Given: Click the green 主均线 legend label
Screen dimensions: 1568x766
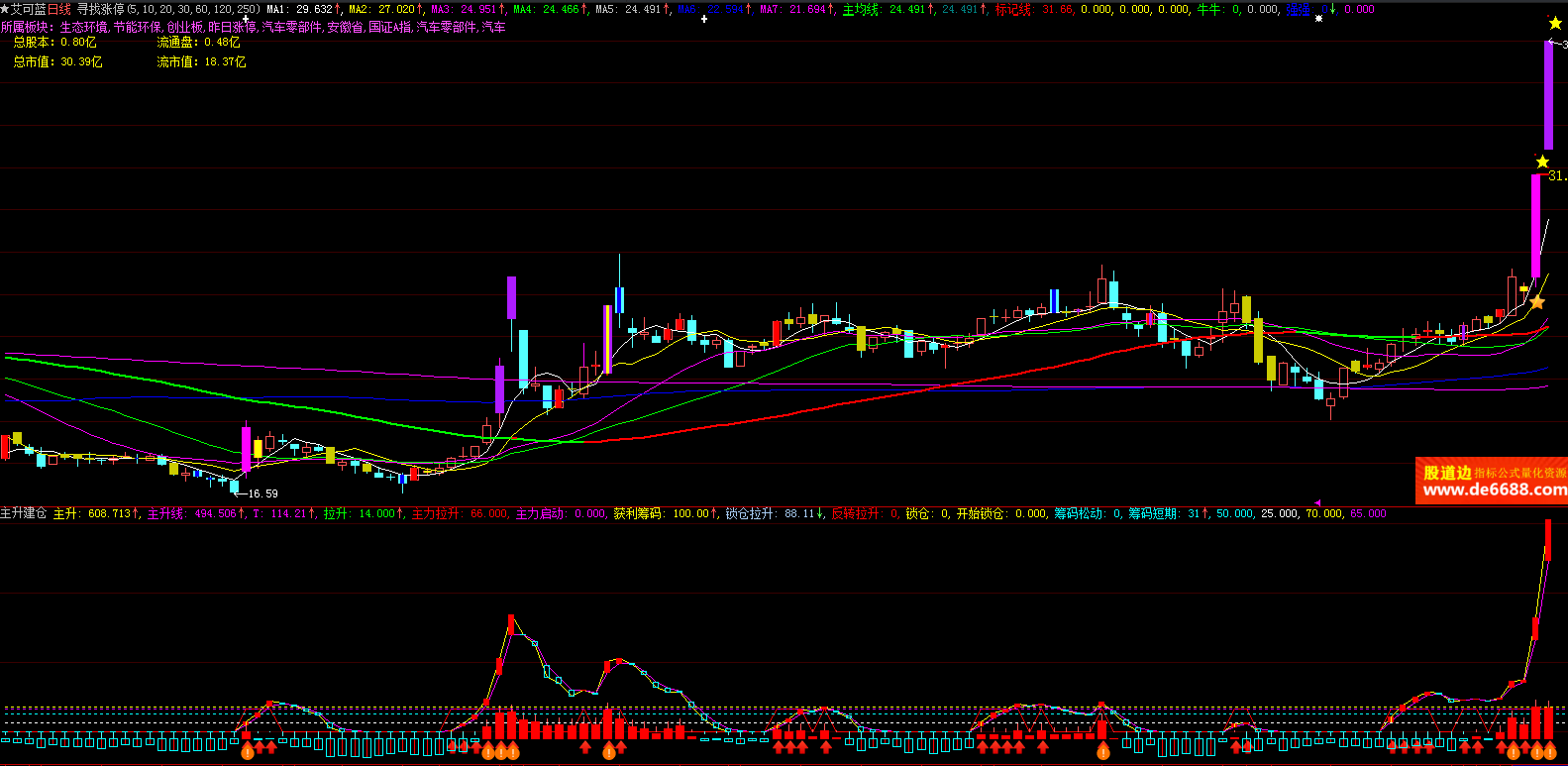Looking at the screenshot, I should point(861,9).
